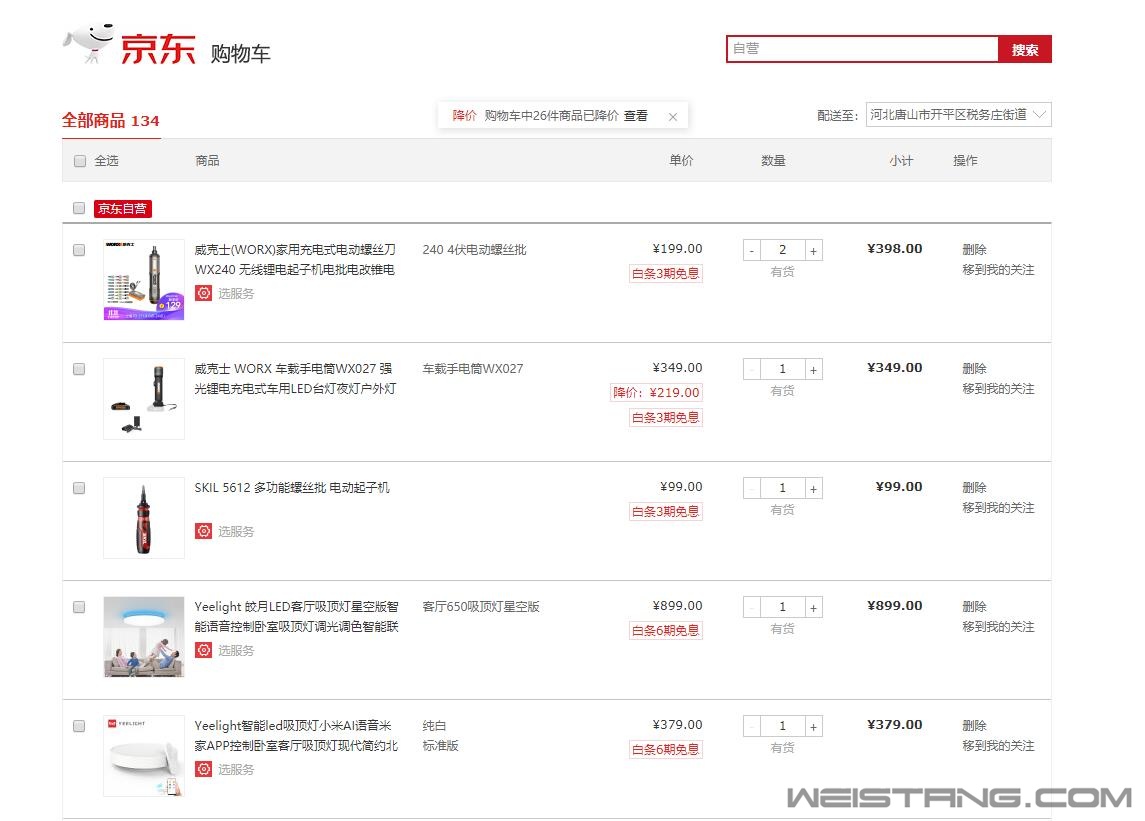Delete the WORX WX027 flashlight from cart
Viewport: 1145px width, 821px height.
click(974, 369)
